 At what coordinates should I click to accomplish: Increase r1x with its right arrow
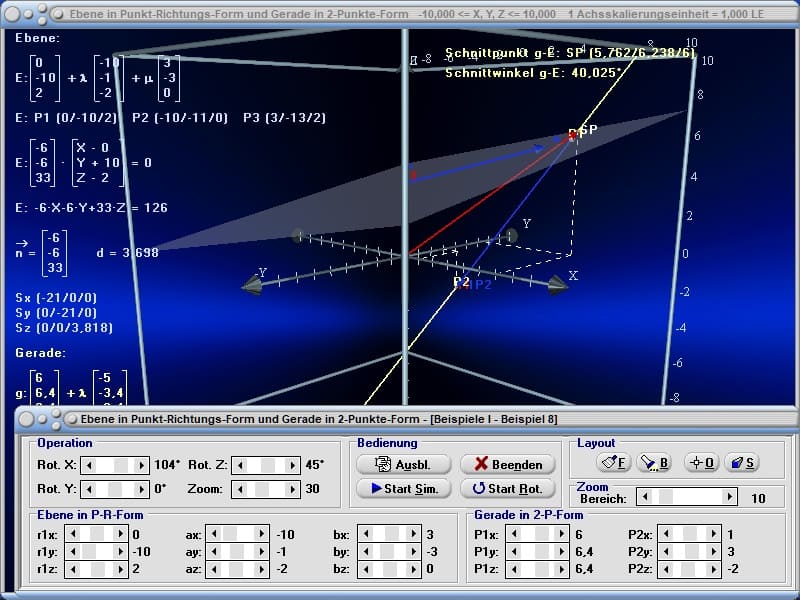pyautogui.click(x=120, y=534)
